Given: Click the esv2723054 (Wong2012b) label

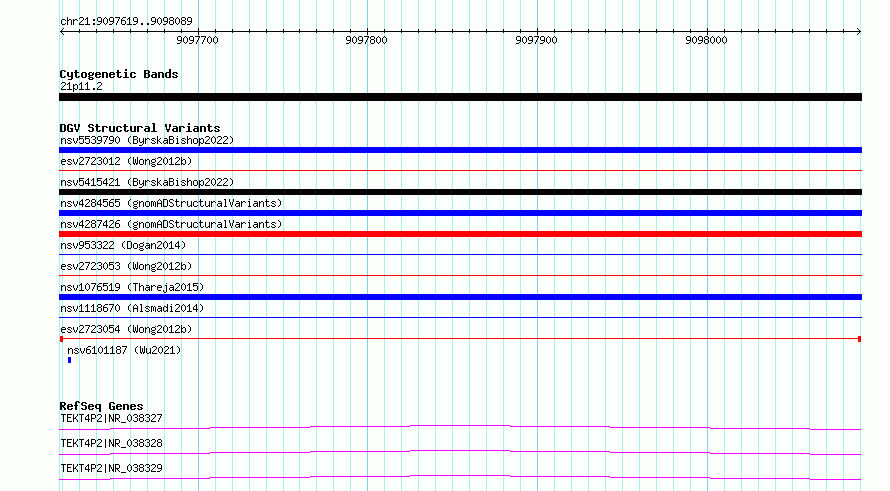Looking at the screenshot, I should (x=126, y=329).
